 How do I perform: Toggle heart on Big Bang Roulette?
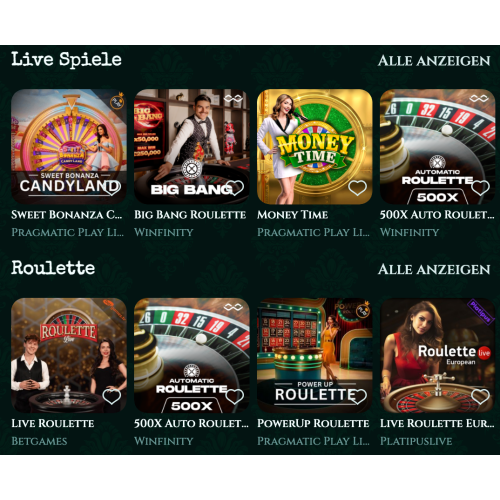[235, 188]
